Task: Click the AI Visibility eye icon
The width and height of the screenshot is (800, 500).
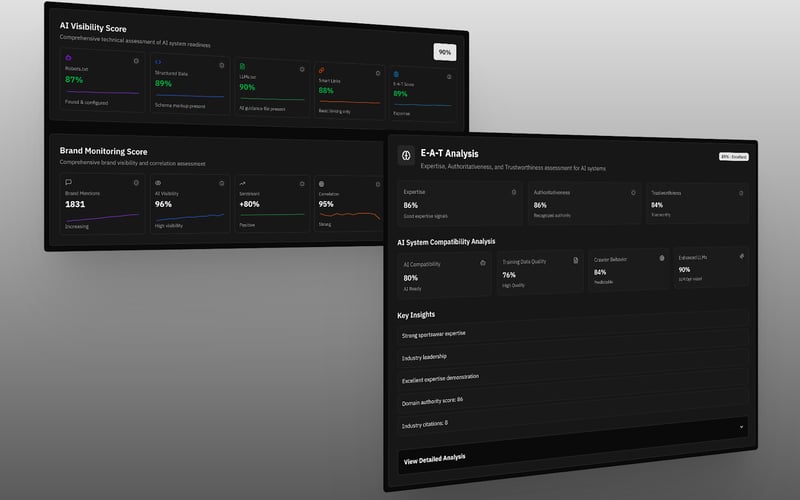Action: [x=158, y=183]
